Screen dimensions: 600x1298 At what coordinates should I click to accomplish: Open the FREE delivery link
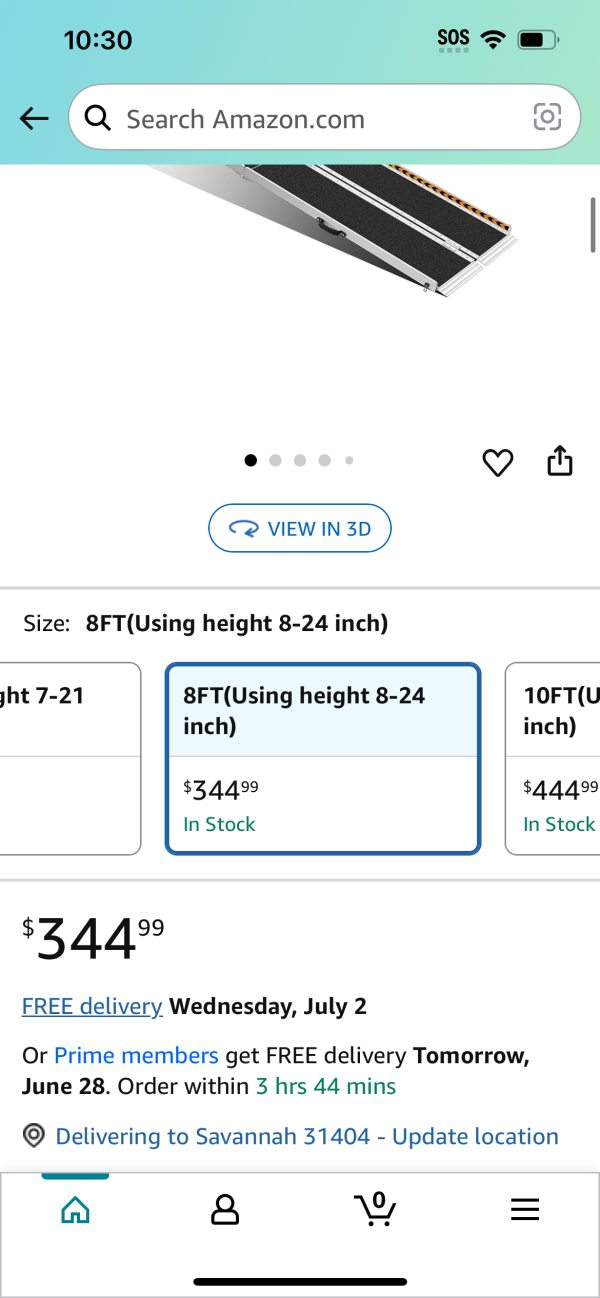pos(92,1006)
